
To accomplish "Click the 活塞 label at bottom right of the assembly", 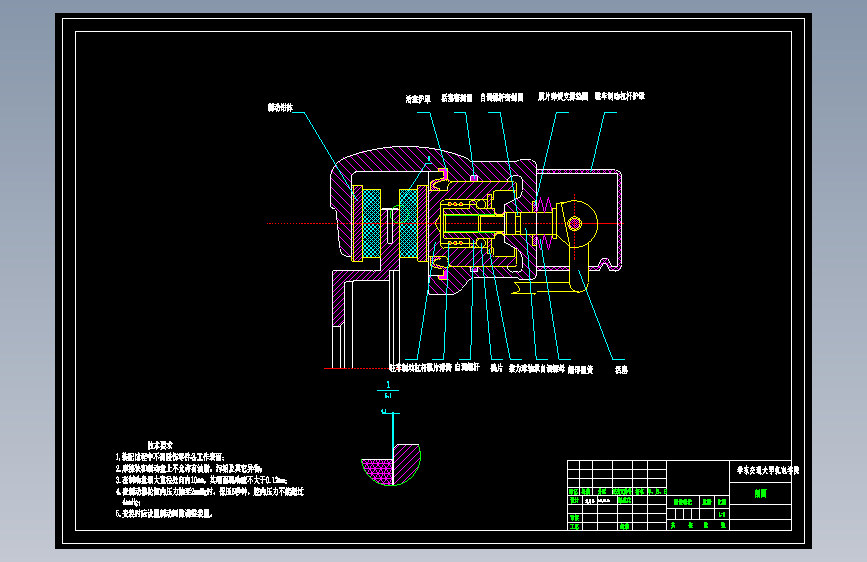I will point(621,370).
